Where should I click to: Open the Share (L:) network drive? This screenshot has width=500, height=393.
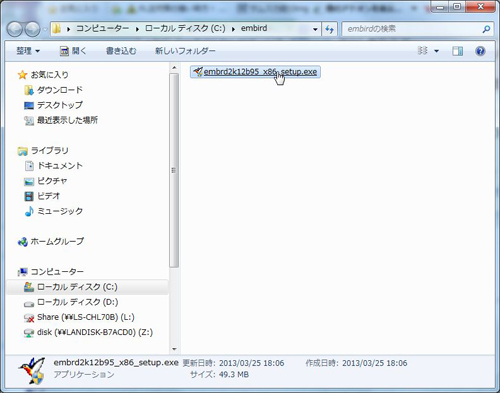(86, 317)
